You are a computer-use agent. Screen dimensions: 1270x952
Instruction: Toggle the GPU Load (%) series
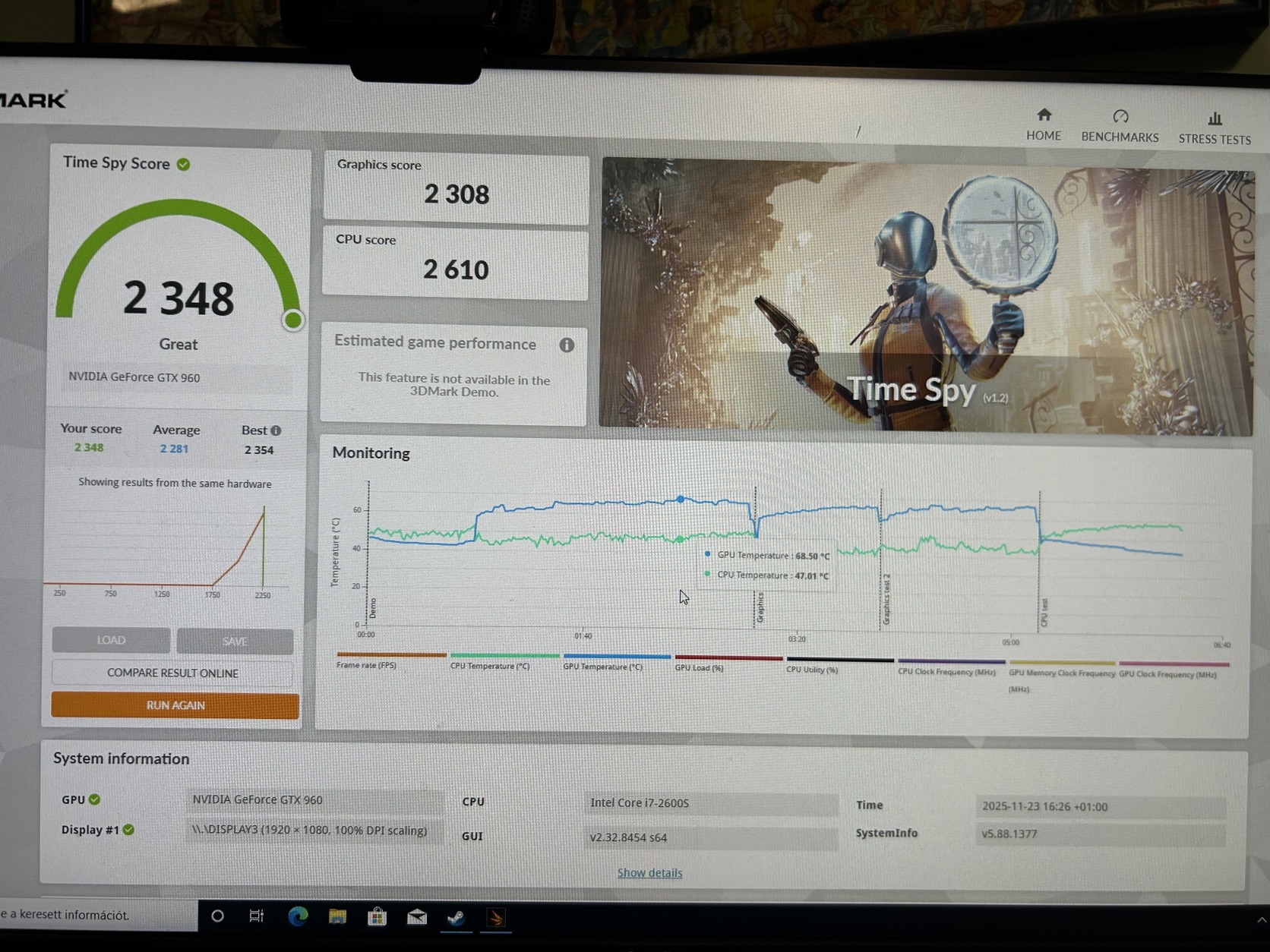click(729, 663)
